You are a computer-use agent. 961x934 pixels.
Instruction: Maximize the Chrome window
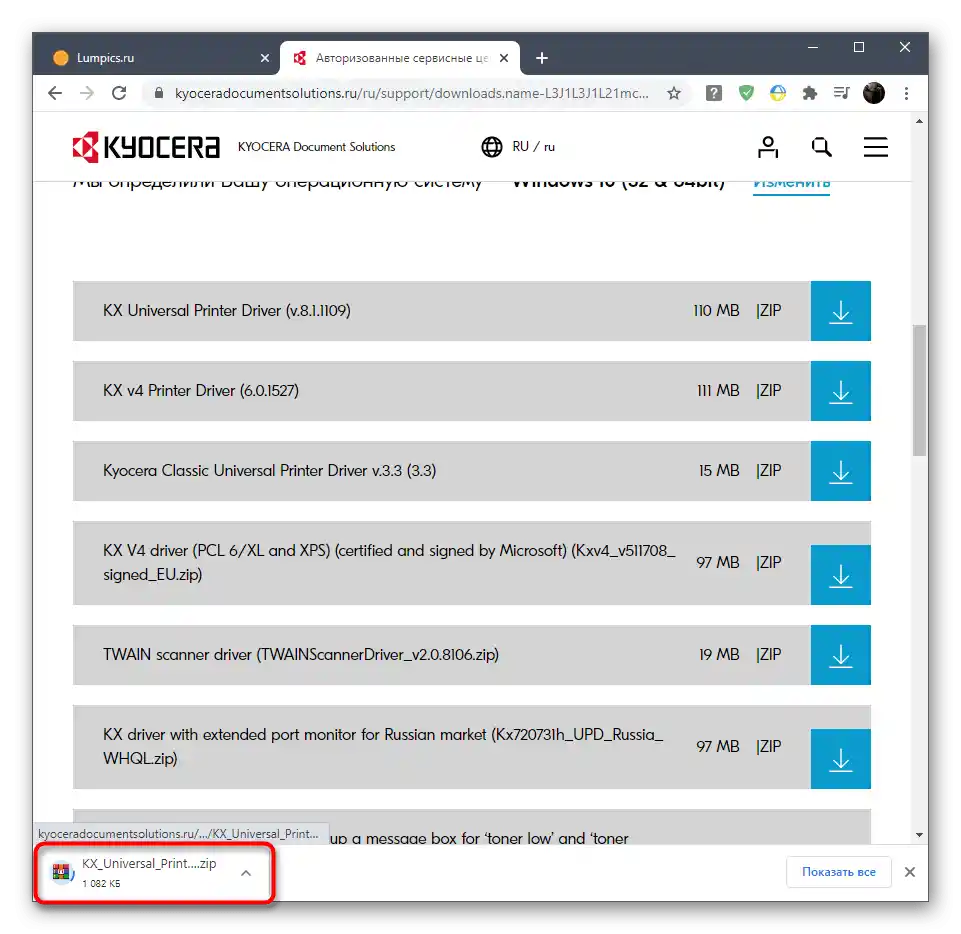tap(859, 47)
